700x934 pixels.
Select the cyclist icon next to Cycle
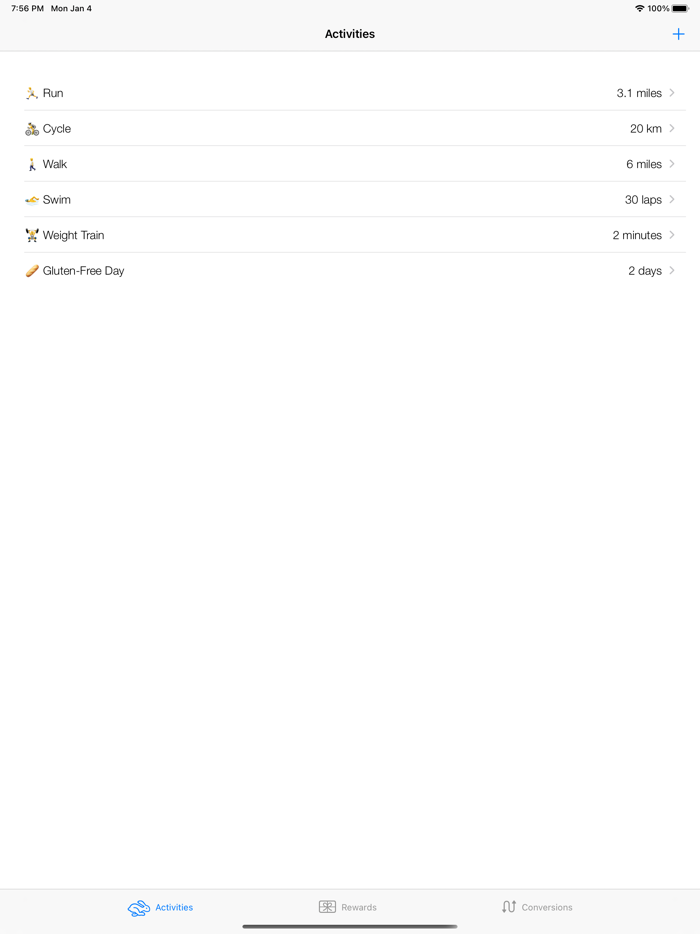tap(31, 128)
